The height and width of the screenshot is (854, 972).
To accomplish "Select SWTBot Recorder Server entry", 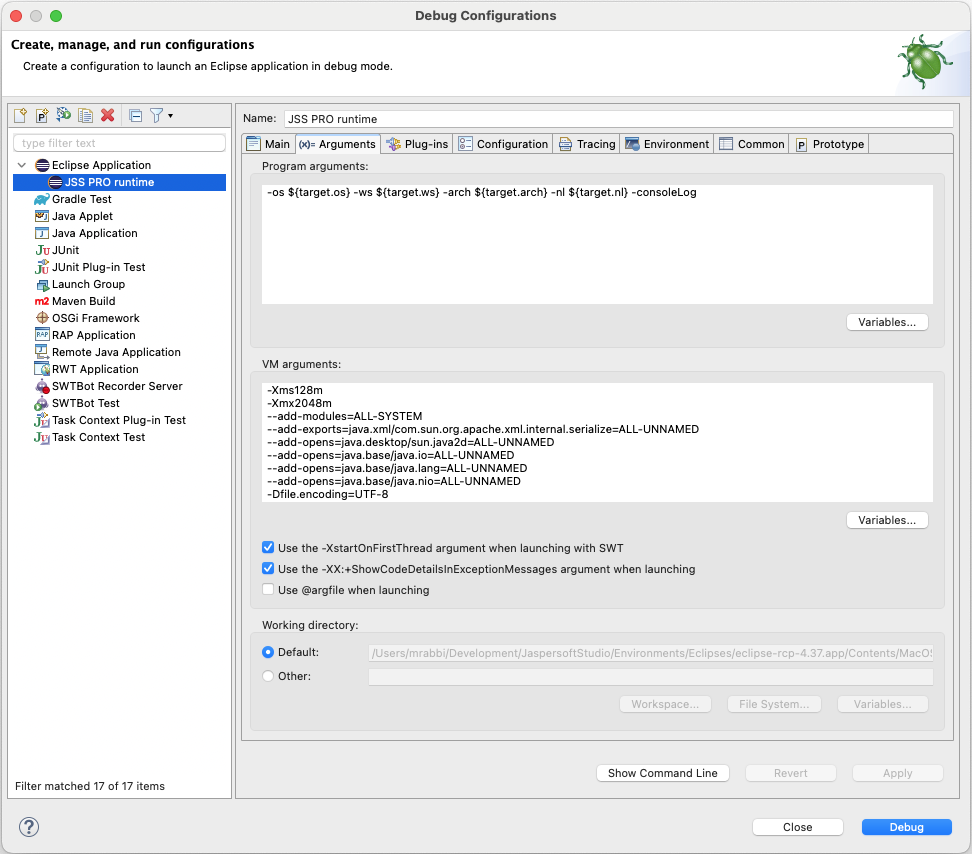I will pos(117,386).
